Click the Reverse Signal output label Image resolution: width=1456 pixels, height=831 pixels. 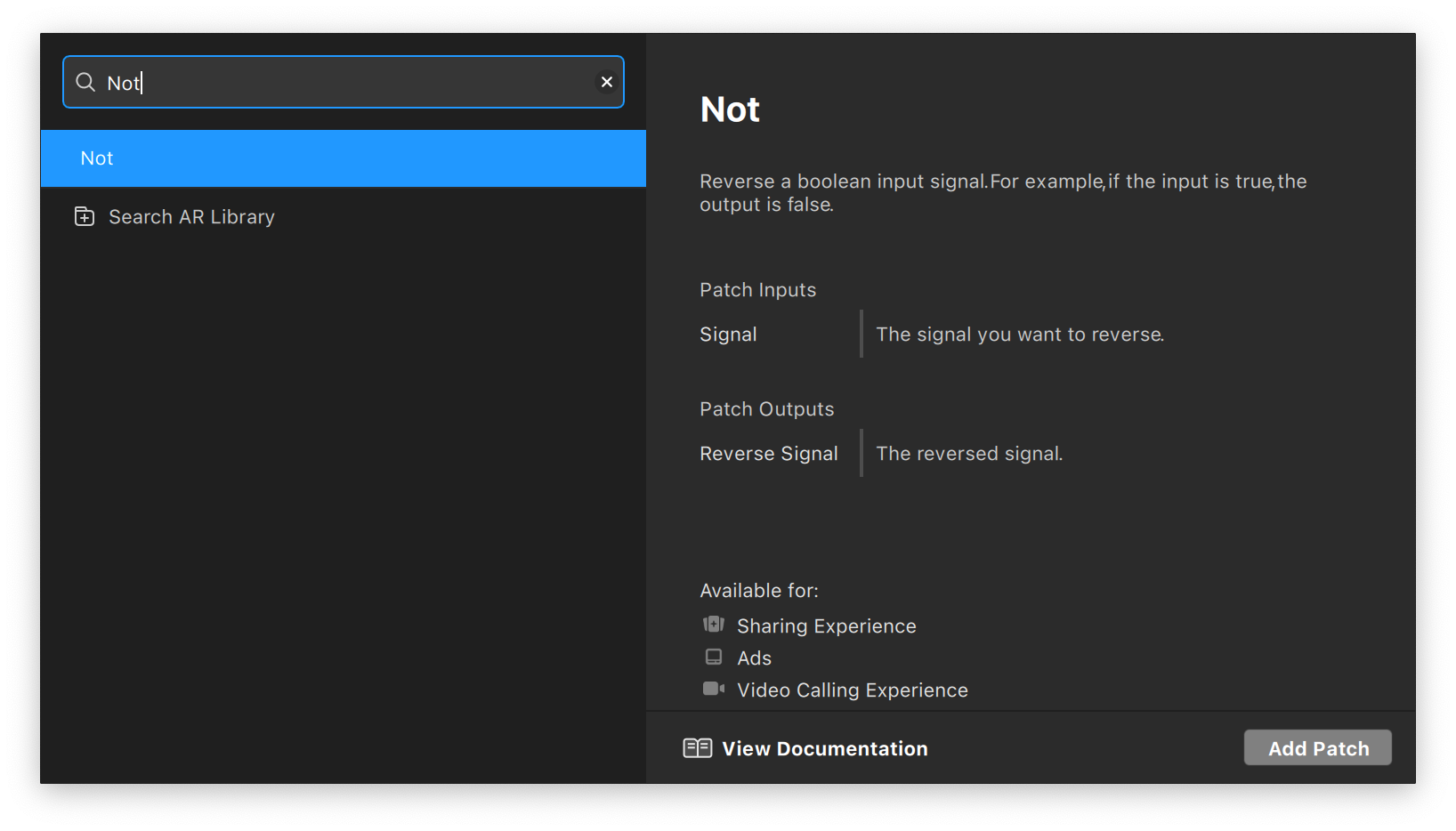(x=769, y=454)
